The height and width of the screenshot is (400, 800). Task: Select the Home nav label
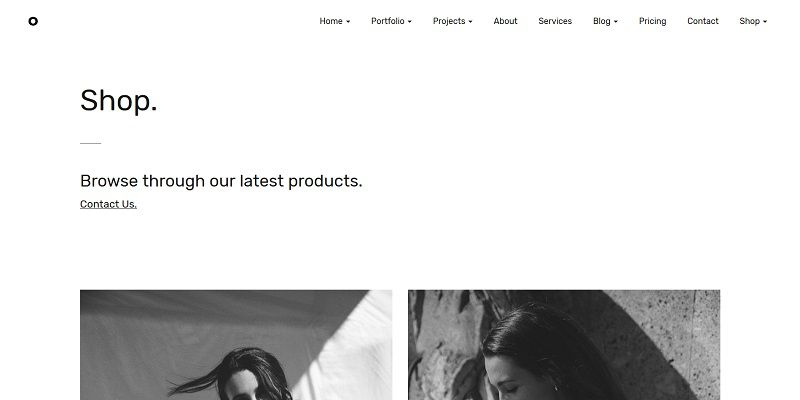coord(331,21)
